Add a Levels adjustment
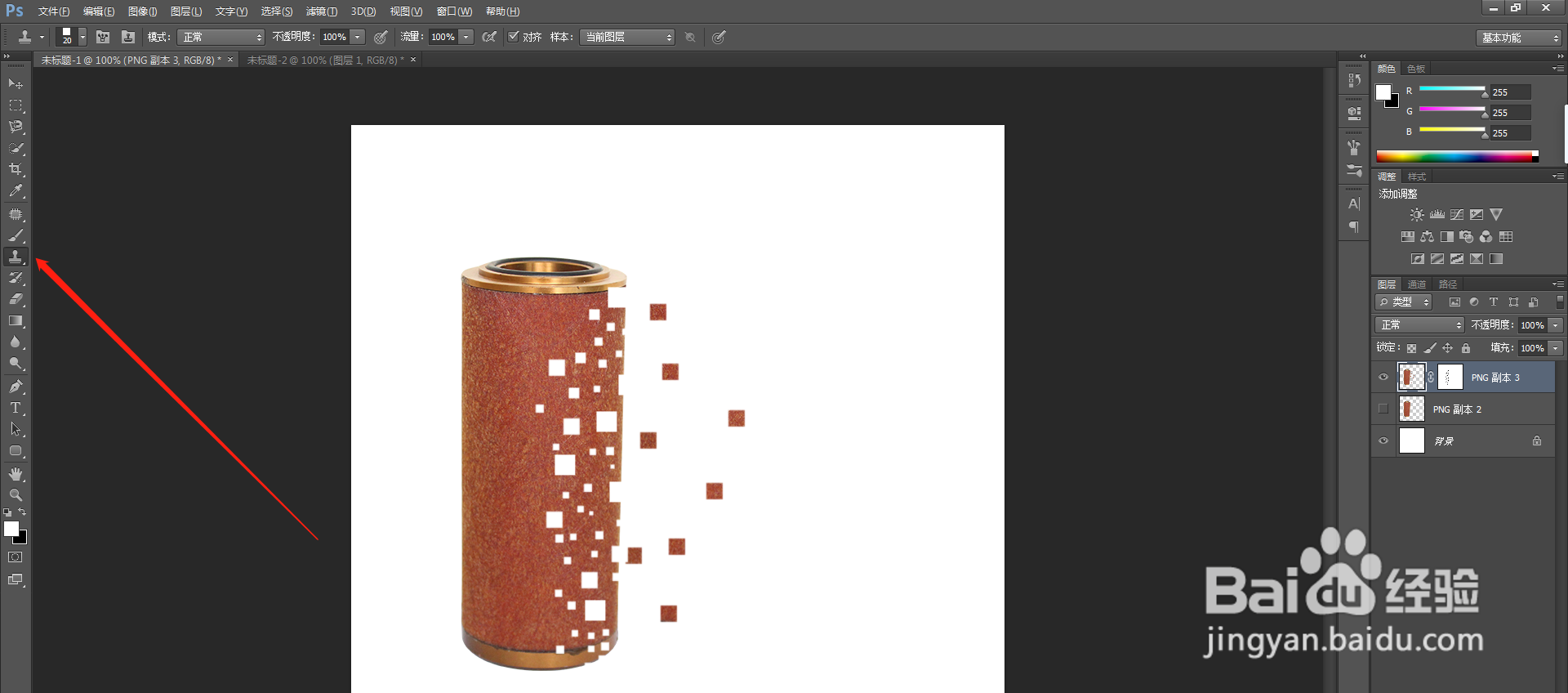Viewport: 1568px width, 693px height. (x=1437, y=215)
